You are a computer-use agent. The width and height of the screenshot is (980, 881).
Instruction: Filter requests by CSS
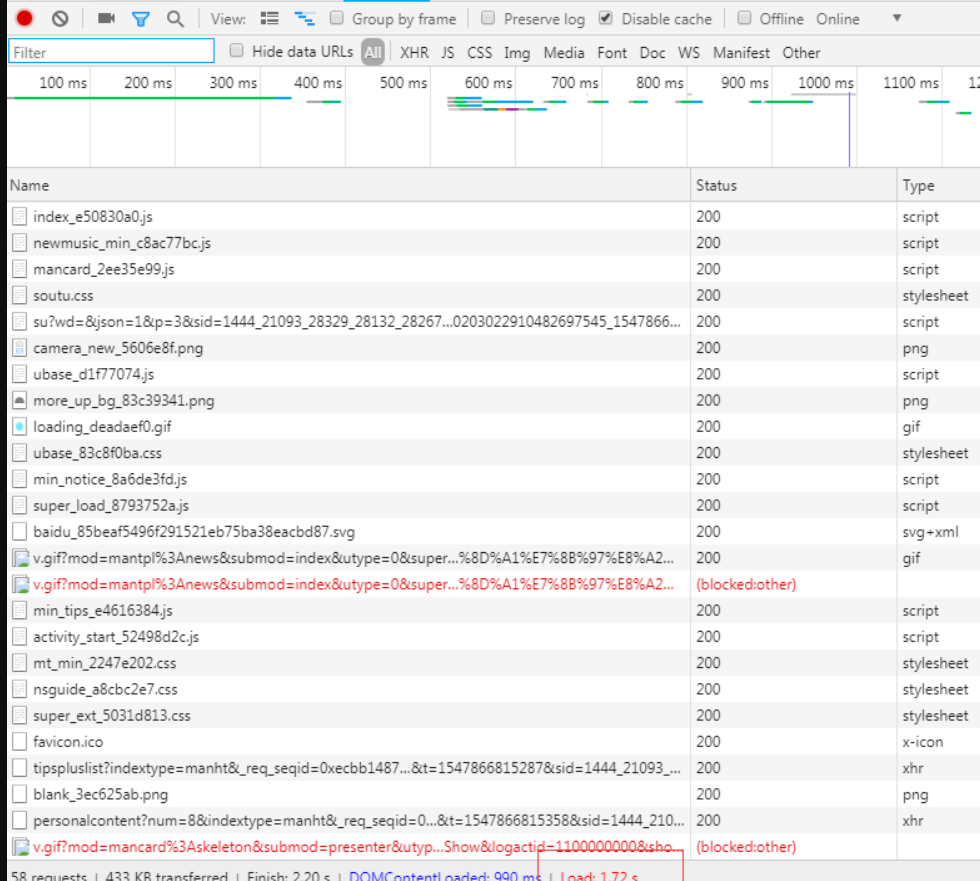coord(479,53)
